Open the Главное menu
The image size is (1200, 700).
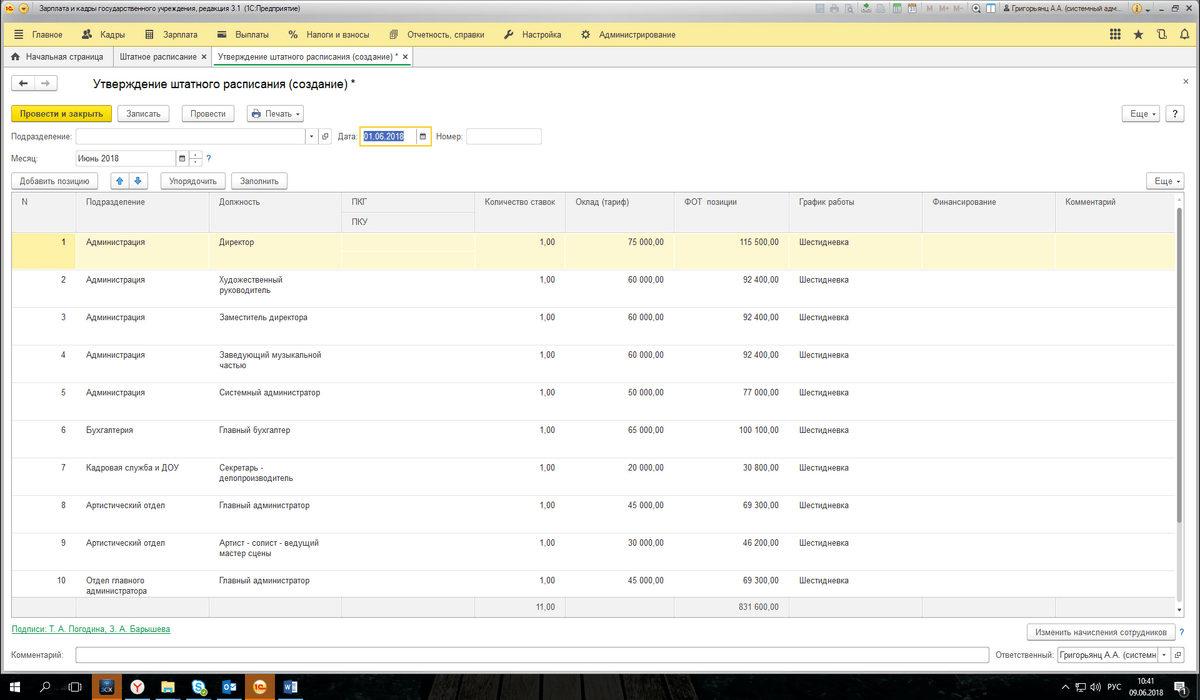click(38, 34)
